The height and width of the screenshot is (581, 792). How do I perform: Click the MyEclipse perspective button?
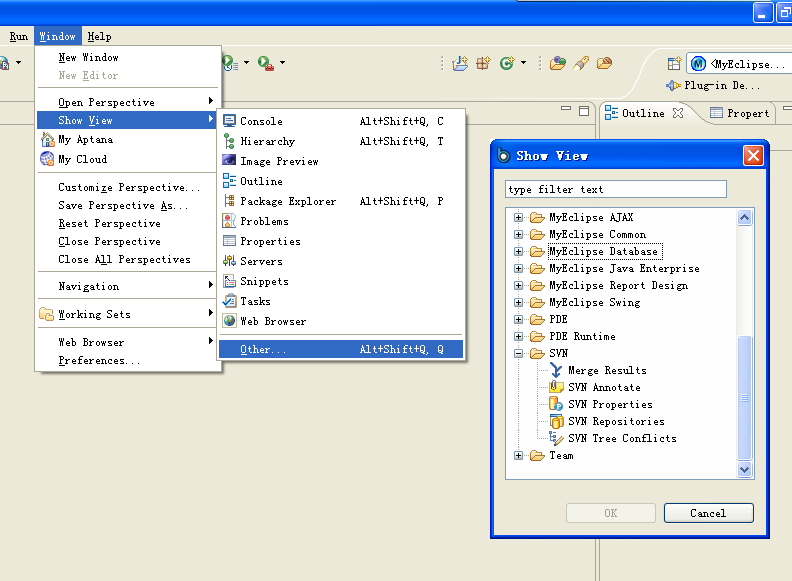(738, 64)
